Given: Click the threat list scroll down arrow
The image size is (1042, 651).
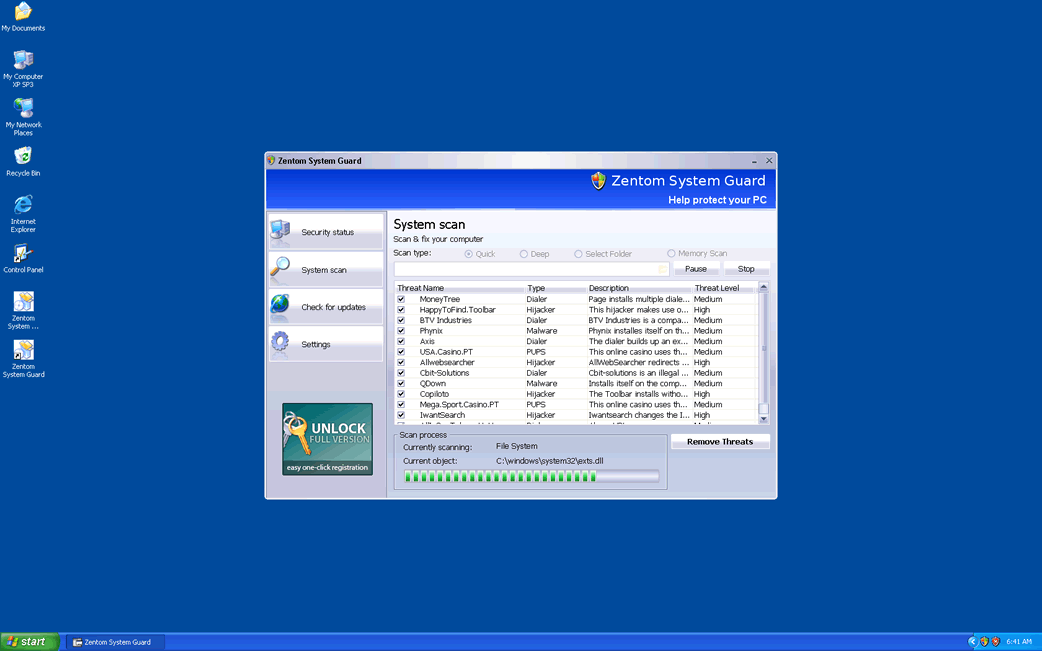Looking at the screenshot, I should click(x=764, y=419).
